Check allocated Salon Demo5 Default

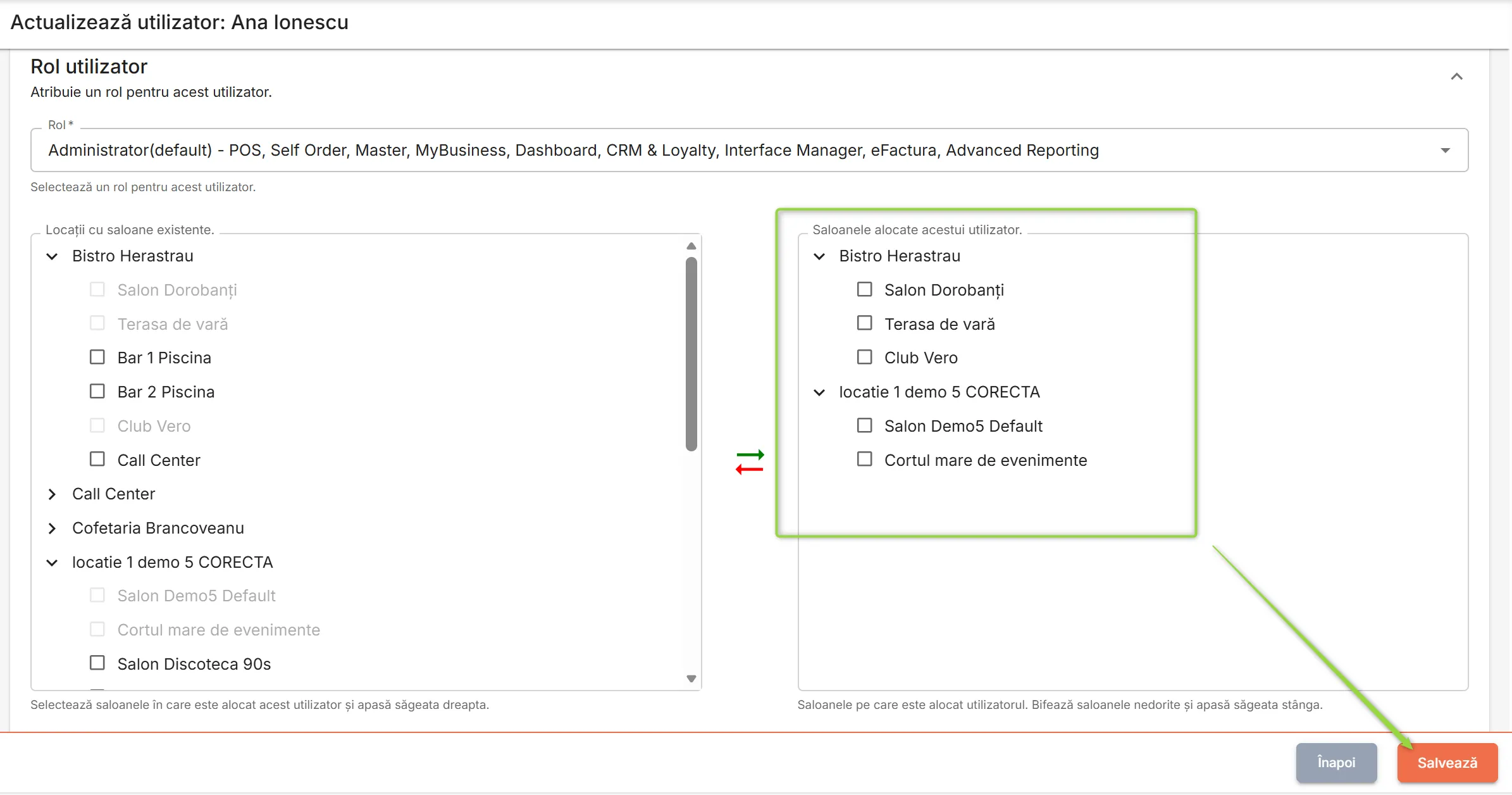point(864,425)
